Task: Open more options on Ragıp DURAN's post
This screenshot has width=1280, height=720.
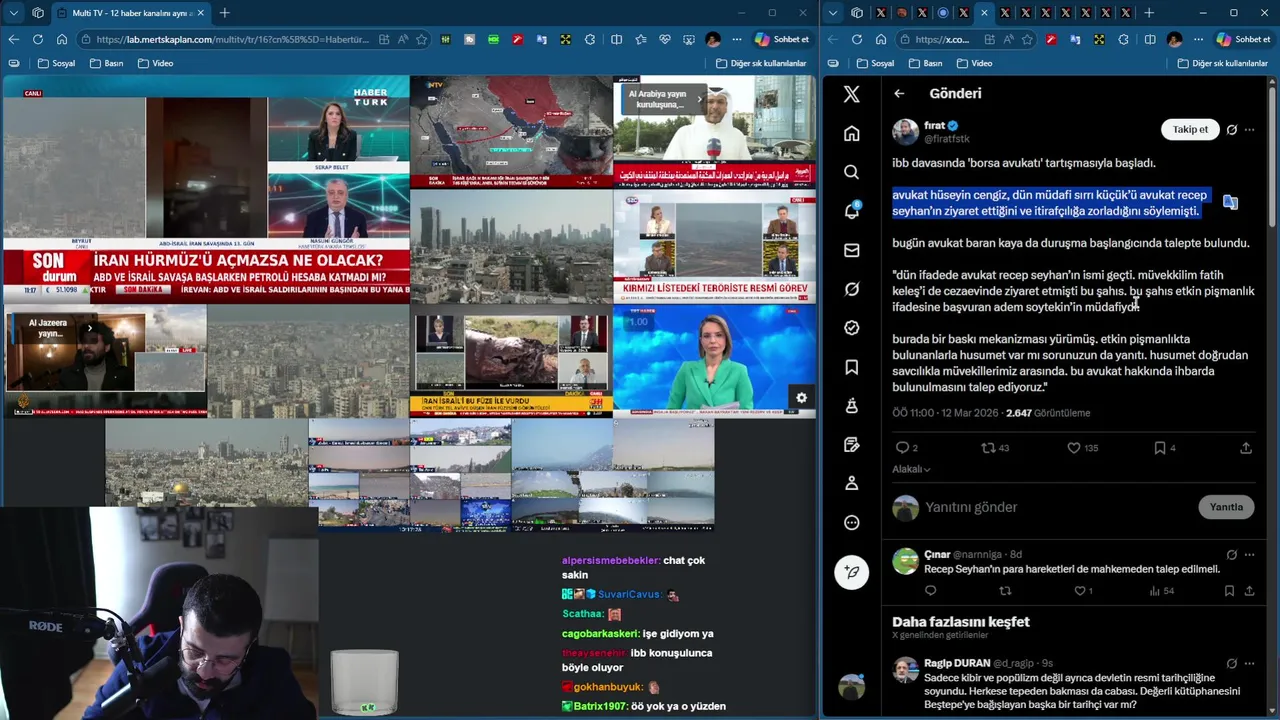Action: (x=1249, y=663)
